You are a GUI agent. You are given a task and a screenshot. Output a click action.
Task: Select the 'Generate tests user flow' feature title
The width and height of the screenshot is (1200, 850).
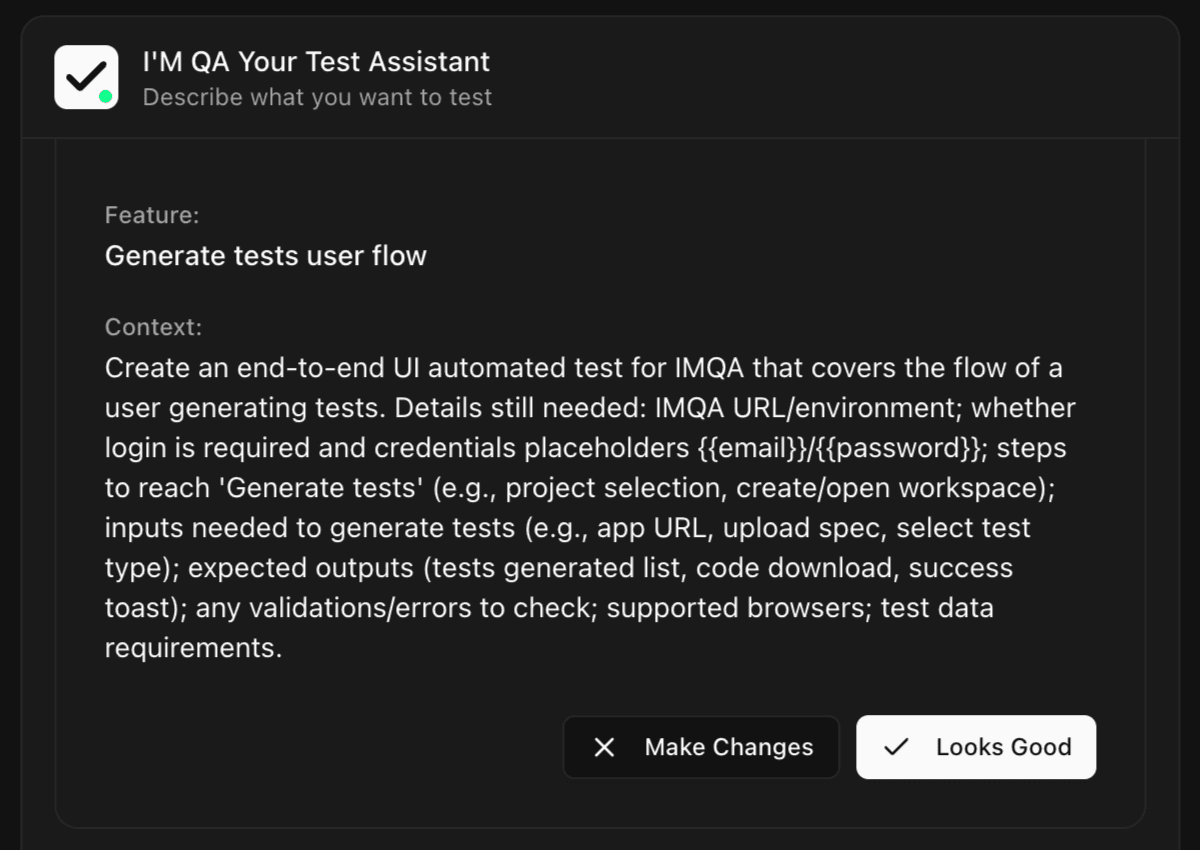[265, 256]
